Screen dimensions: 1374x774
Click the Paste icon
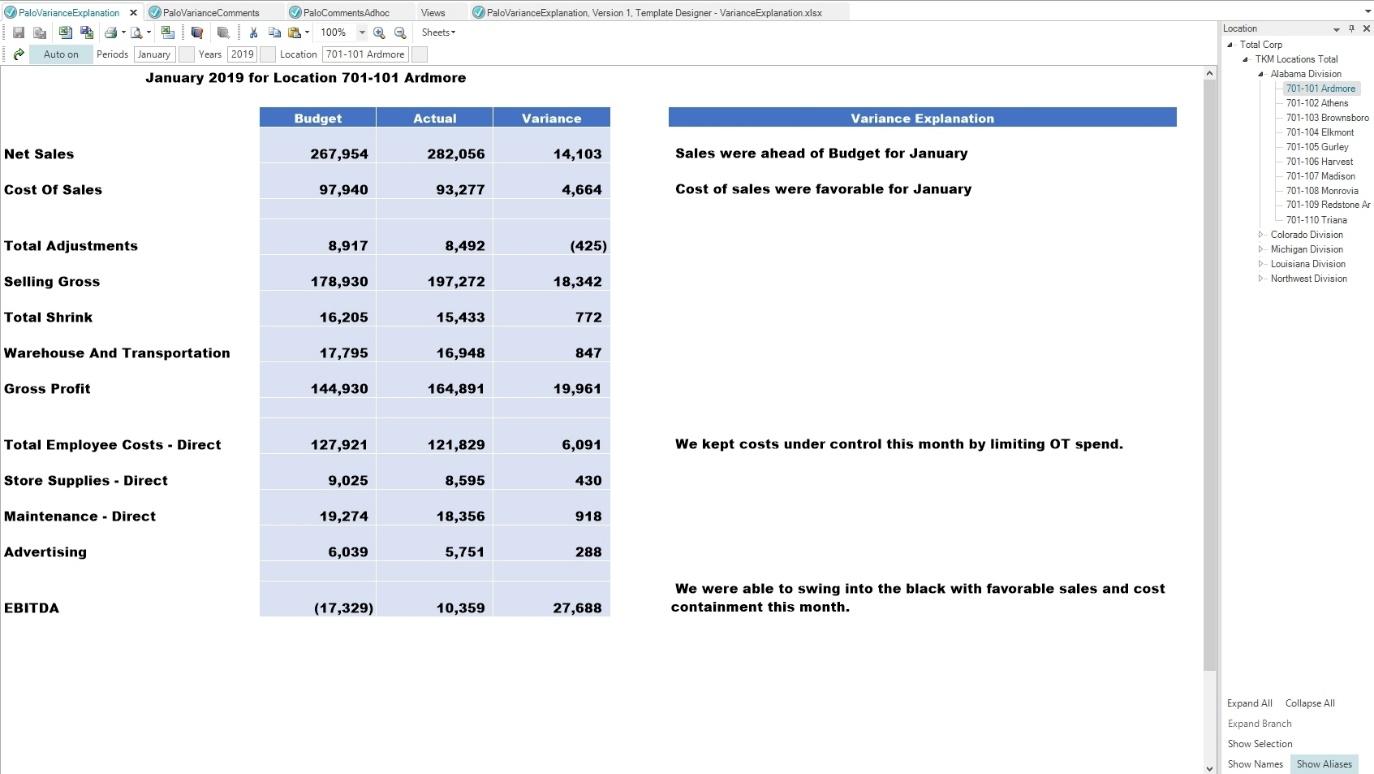click(x=294, y=33)
